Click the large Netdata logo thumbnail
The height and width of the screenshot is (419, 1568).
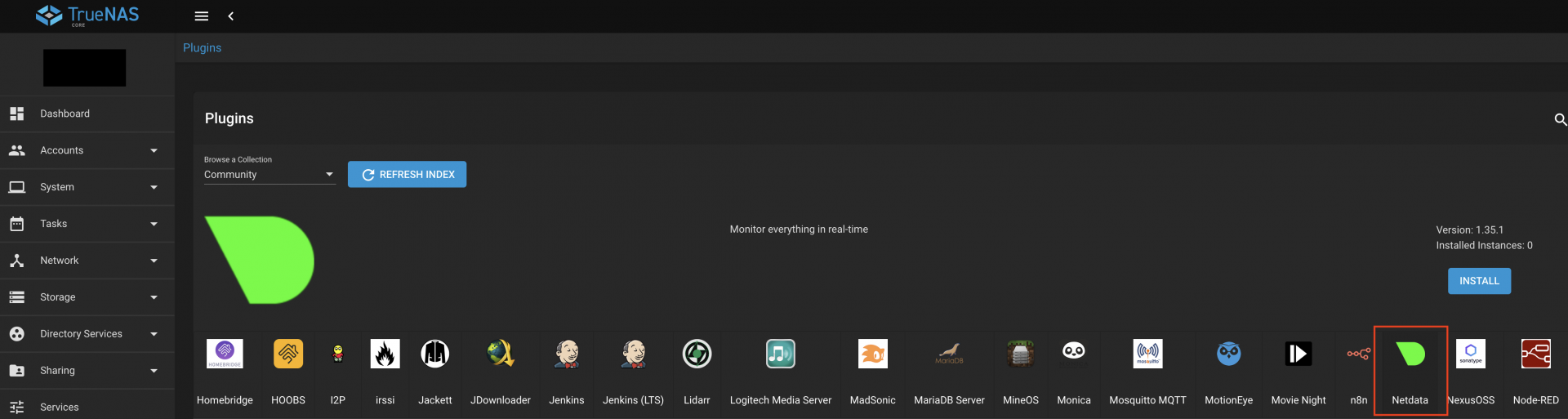click(x=260, y=260)
